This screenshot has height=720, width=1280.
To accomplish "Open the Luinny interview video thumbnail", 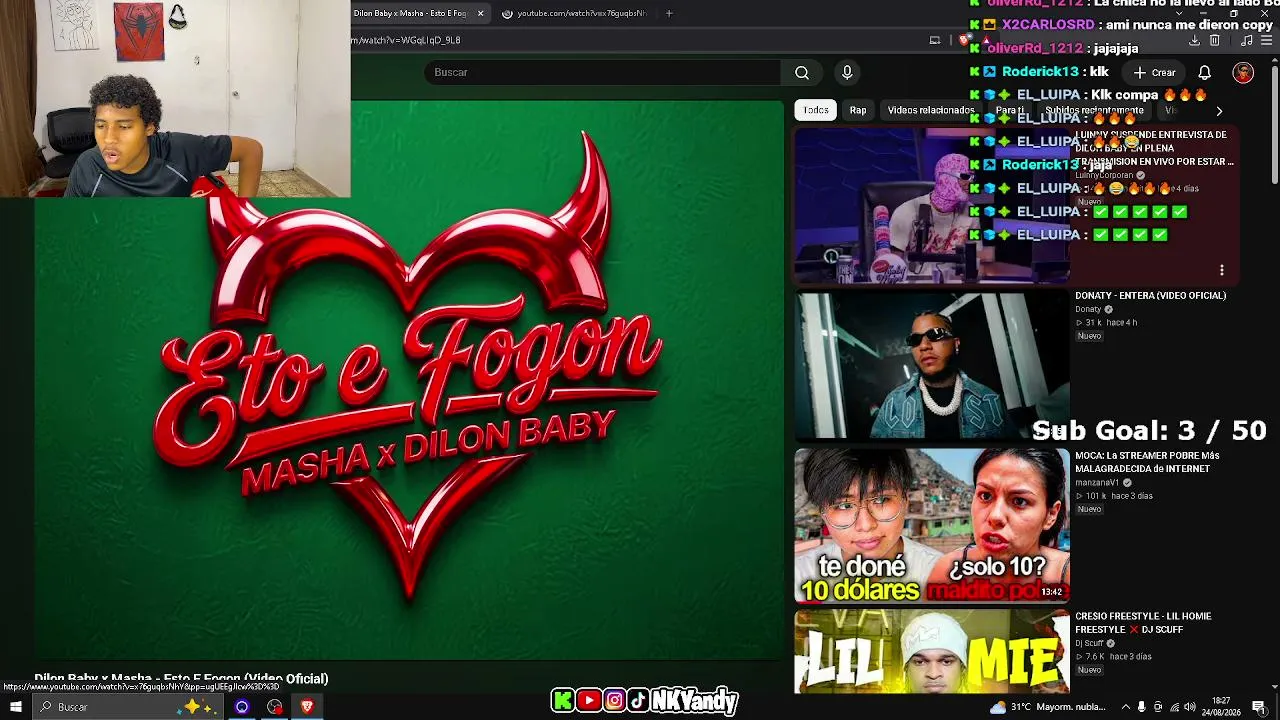I will pos(932,206).
